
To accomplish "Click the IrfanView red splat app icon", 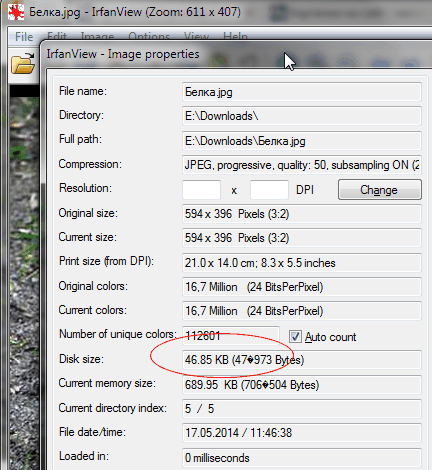I will click(16, 12).
